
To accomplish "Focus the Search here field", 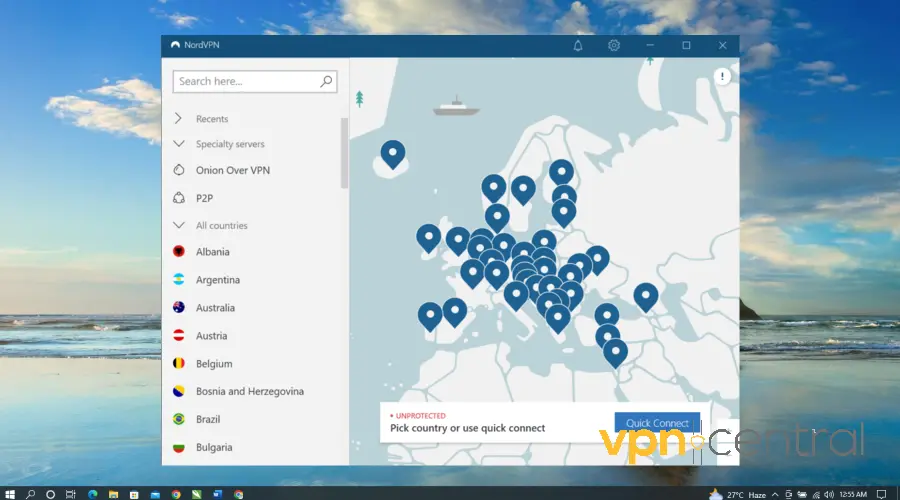I will [x=255, y=82].
